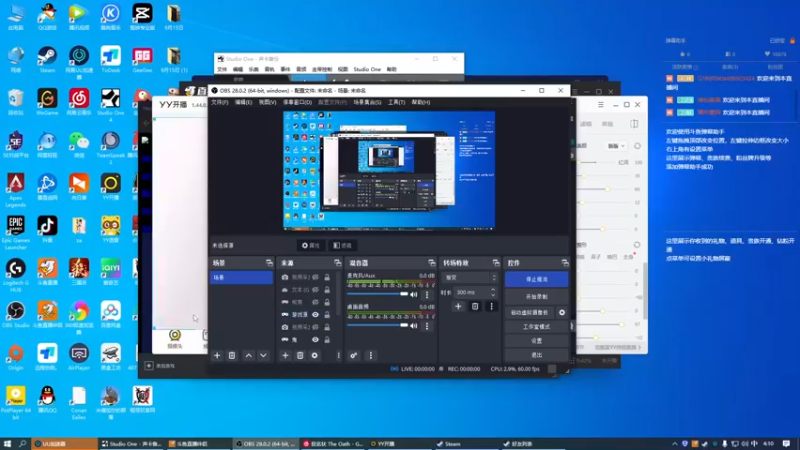Open the 新版 dropdown in the right panel
Viewport: 800px width, 450px height.
pos(616,146)
